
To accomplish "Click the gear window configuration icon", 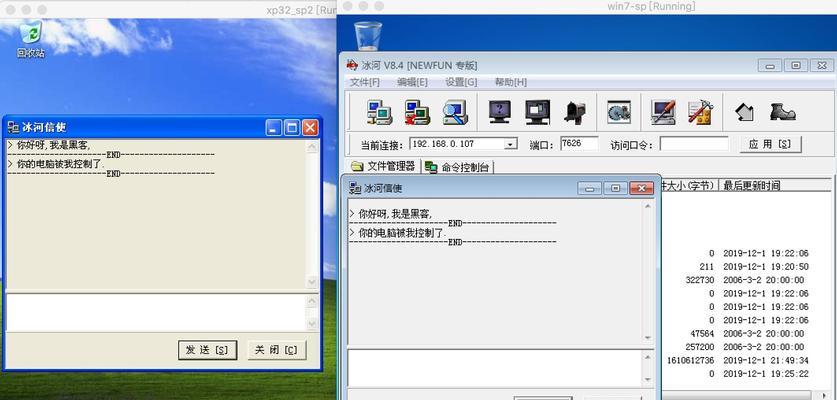I will pos(619,112).
